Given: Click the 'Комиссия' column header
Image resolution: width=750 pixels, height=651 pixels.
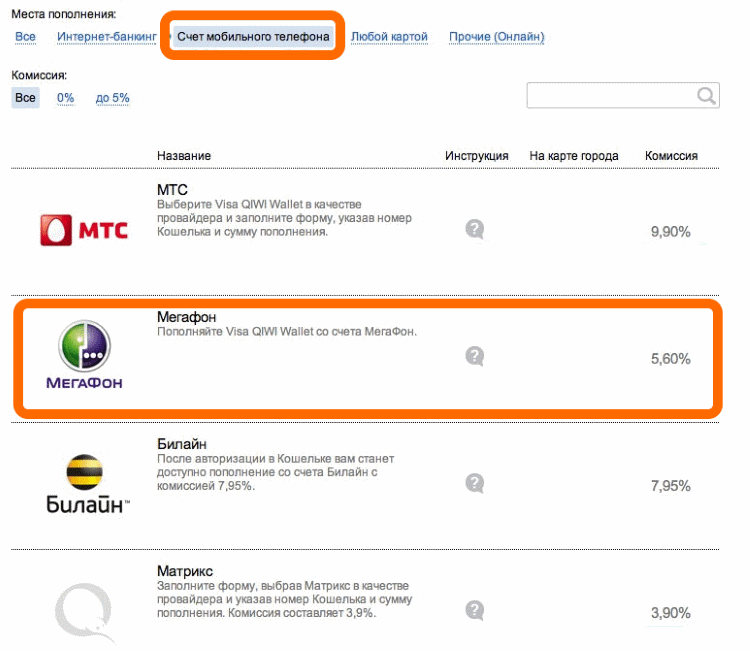Looking at the screenshot, I should pos(671,156).
